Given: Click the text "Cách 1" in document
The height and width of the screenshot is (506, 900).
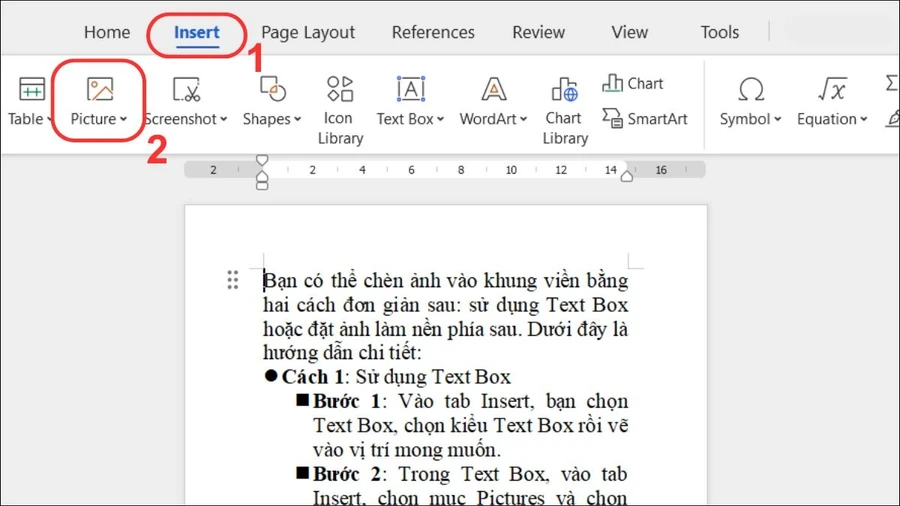Looking at the screenshot, I should 312,377.
